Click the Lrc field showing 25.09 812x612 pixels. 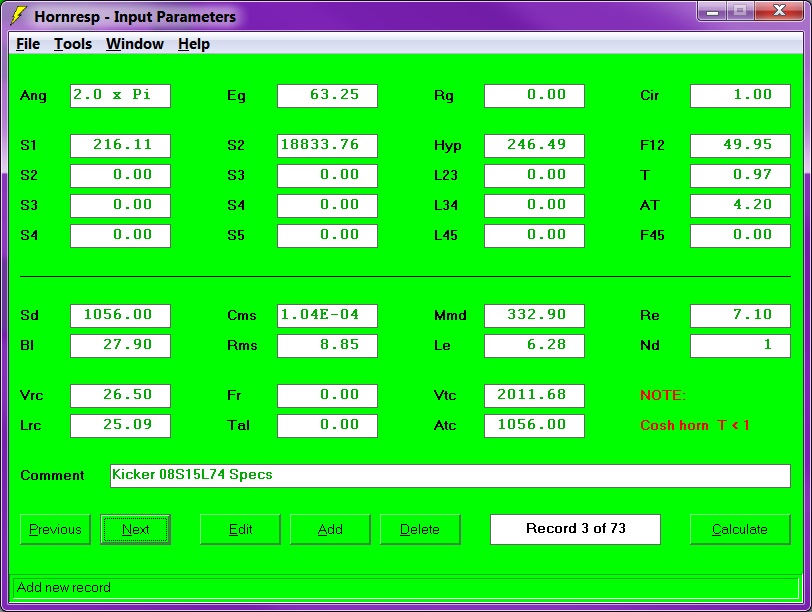120,426
